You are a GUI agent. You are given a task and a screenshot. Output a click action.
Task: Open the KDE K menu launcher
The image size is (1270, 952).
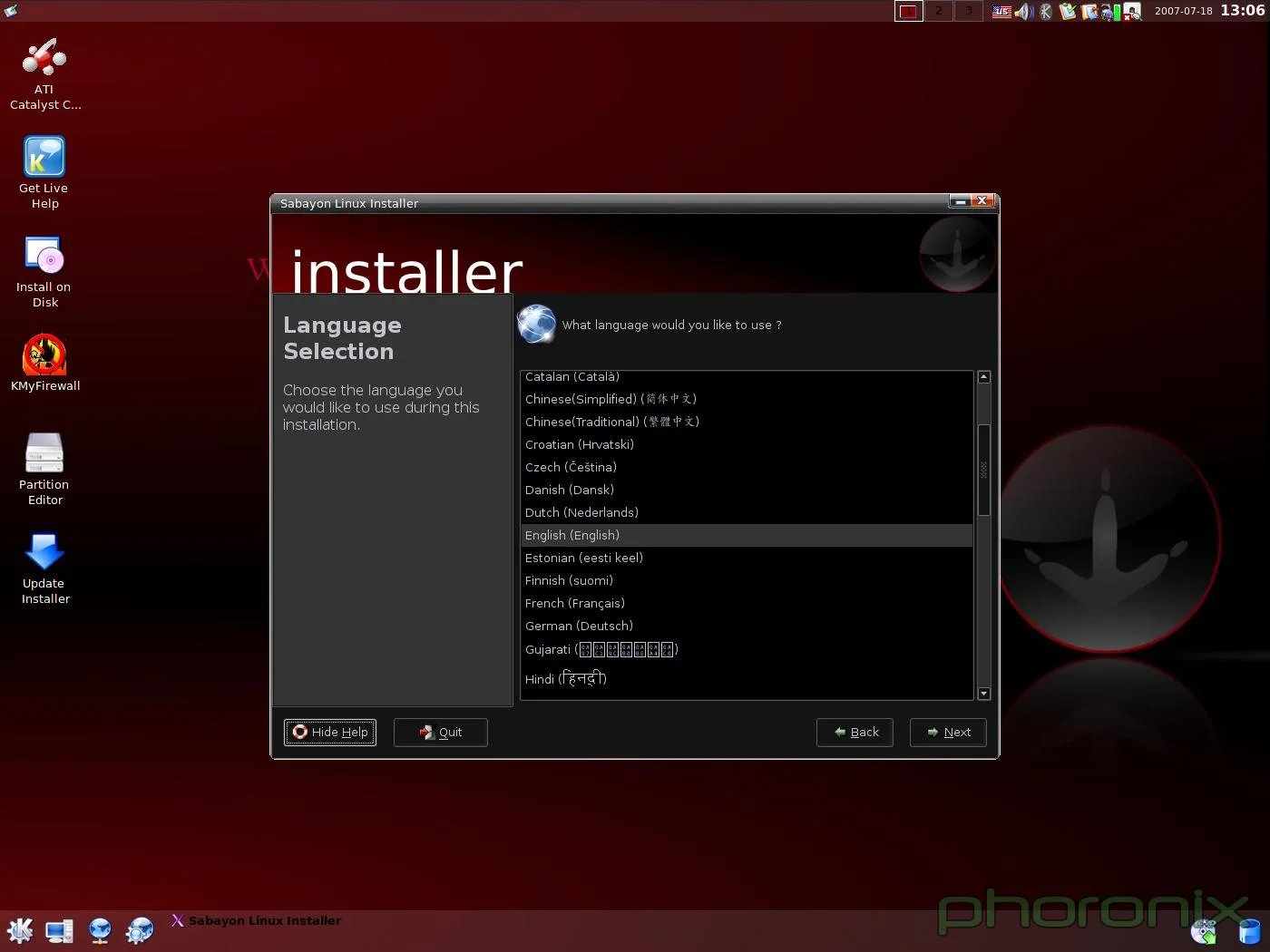(20, 930)
